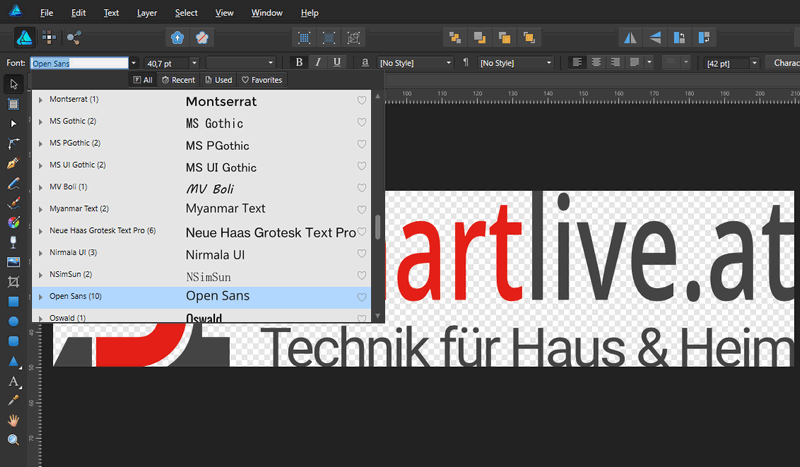Select the Pen tool
Screen dimensions: 800x467
click(14, 163)
